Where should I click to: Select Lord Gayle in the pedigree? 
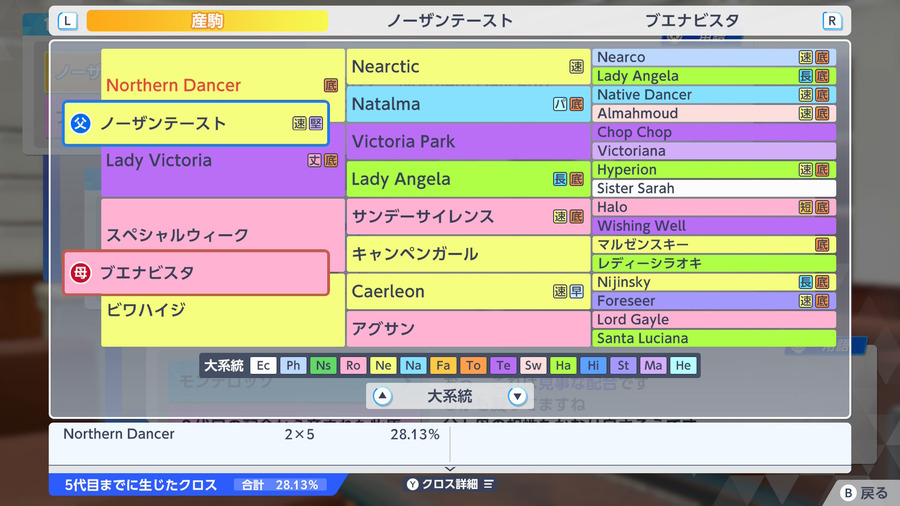(x=714, y=320)
